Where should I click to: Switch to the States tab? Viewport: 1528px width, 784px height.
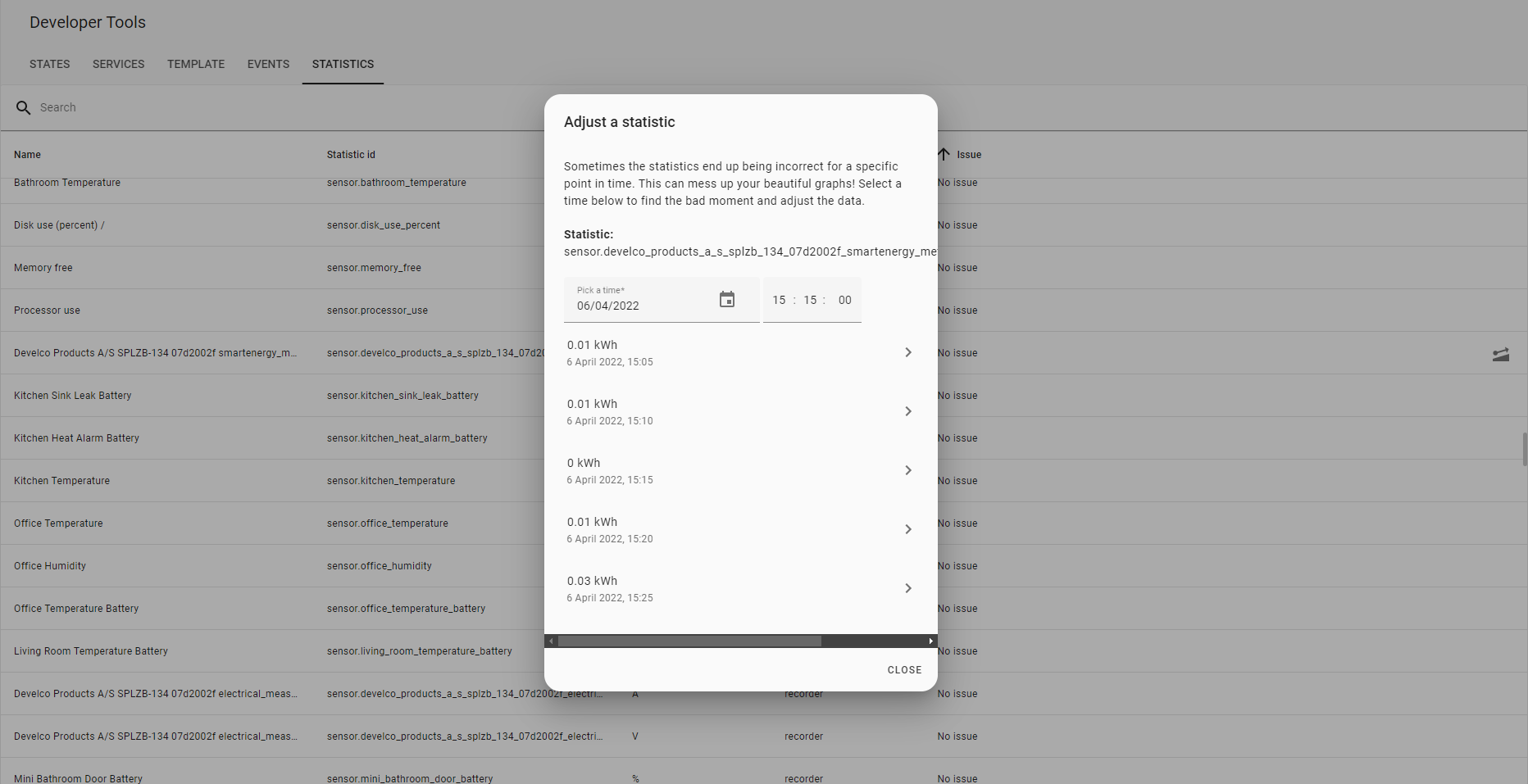50,64
